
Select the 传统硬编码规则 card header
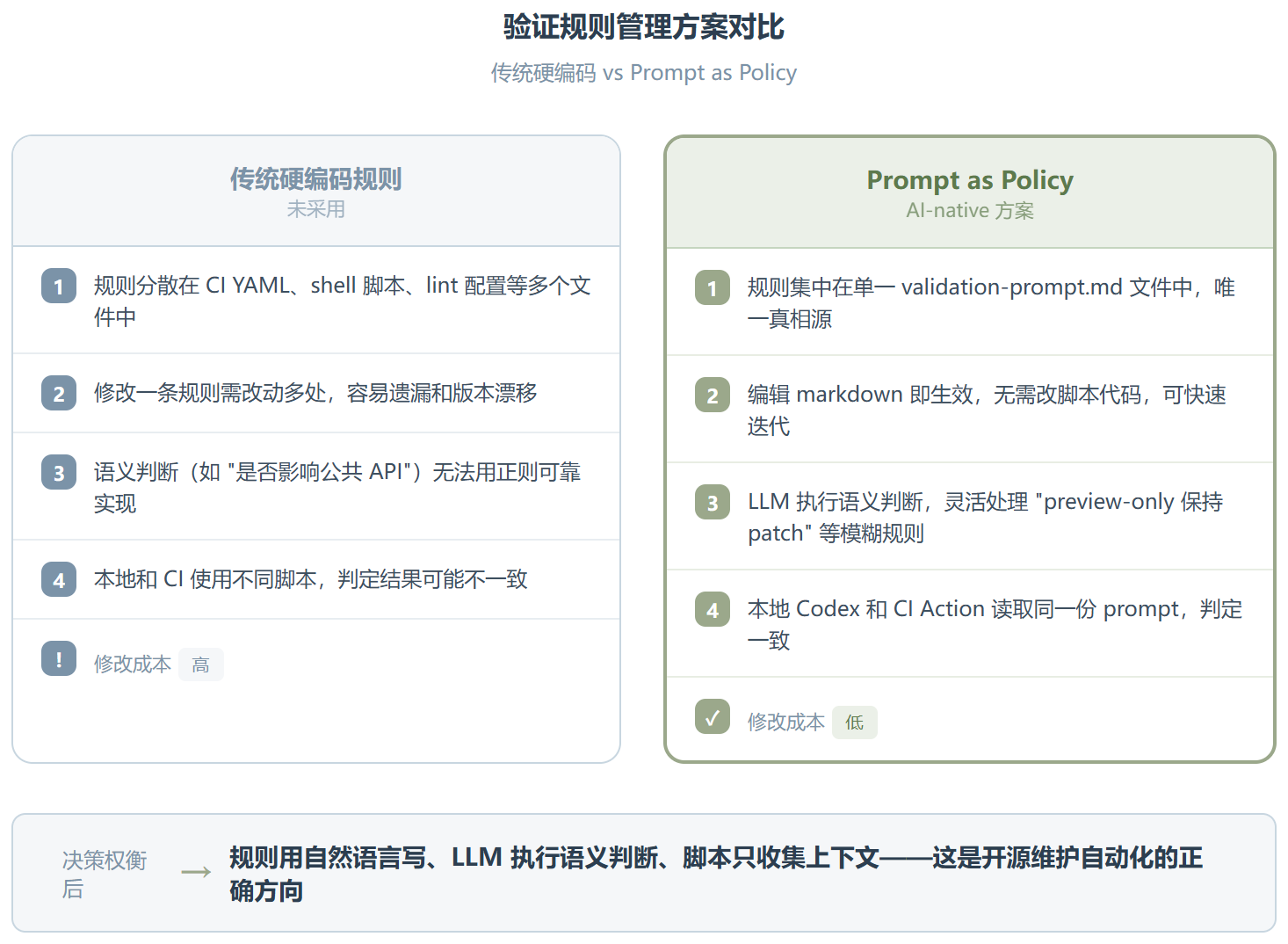coord(316,192)
